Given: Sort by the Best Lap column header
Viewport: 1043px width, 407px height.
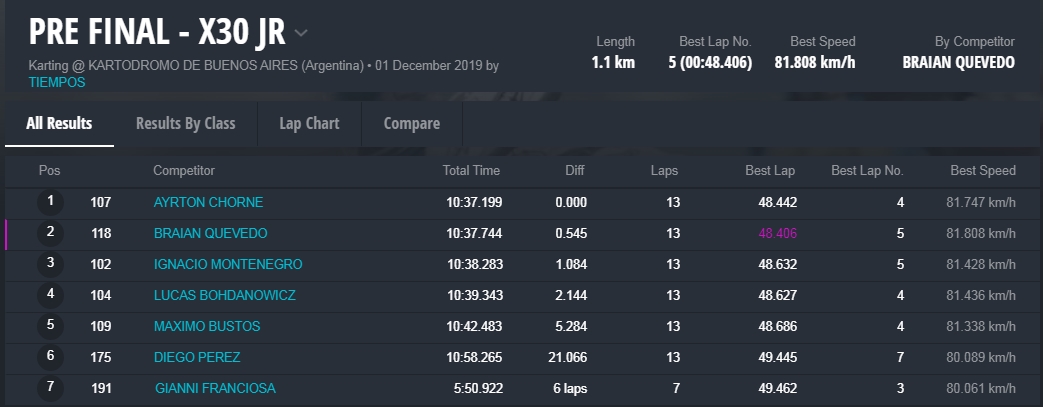Looking at the screenshot, I should pos(770,171).
